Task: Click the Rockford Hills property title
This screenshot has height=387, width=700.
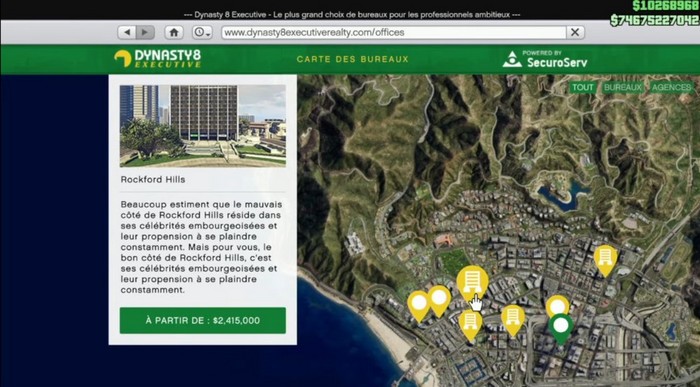Action: click(x=153, y=179)
